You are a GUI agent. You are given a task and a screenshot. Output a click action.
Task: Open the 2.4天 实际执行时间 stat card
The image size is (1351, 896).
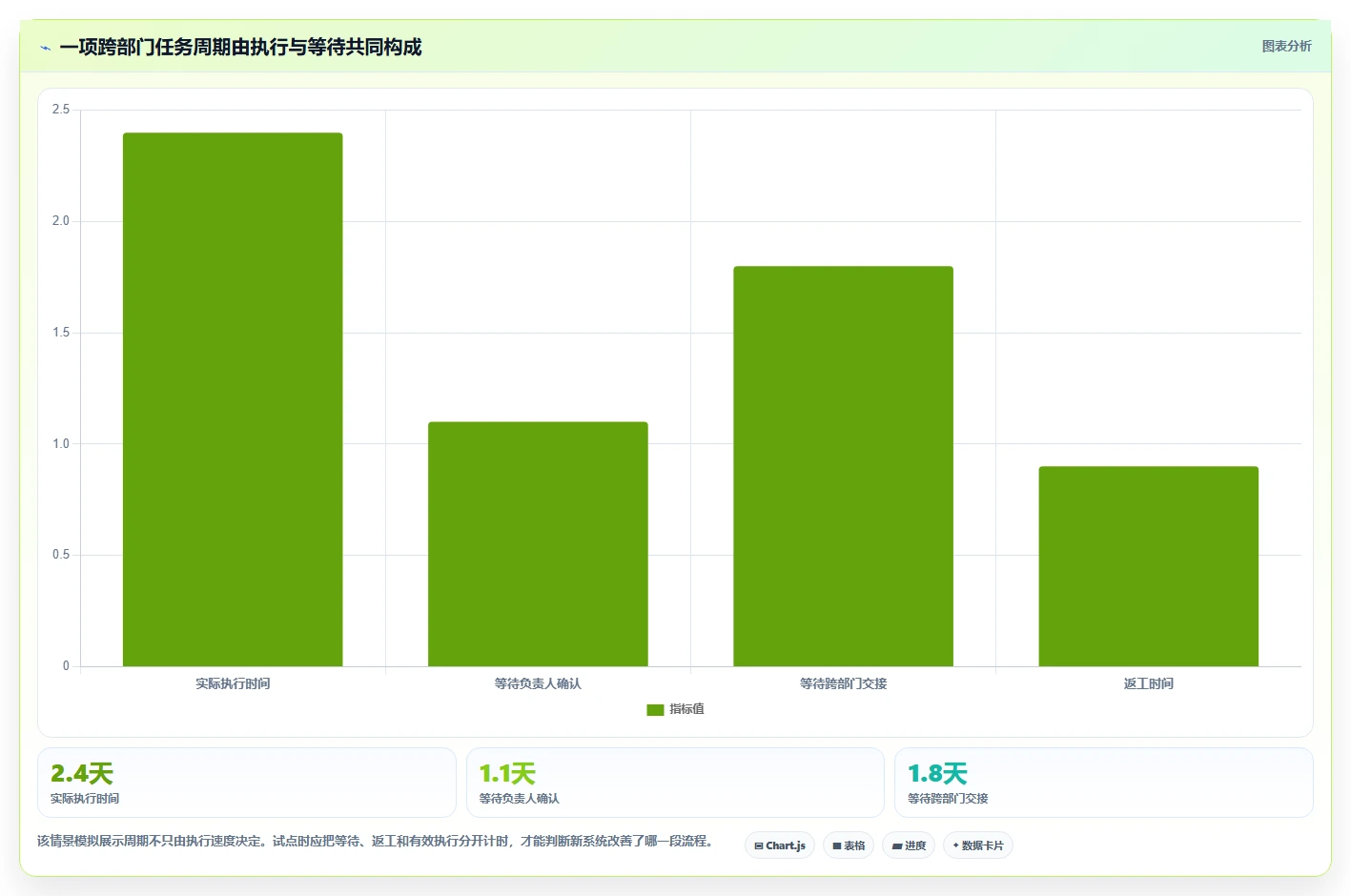pos(247,783)
